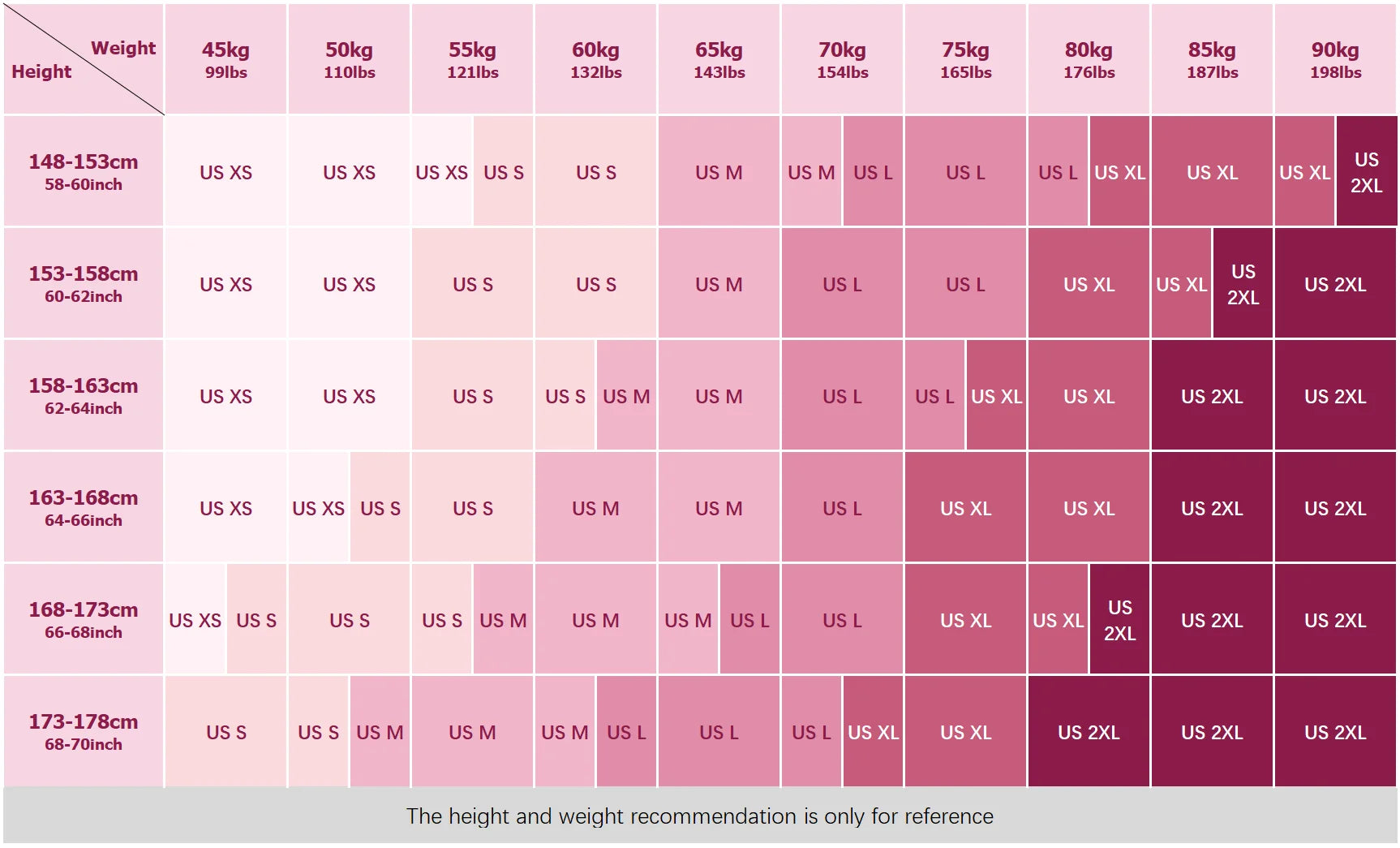Select the US XL cell for 163-168cm at 75kg

tap(965, 507)
